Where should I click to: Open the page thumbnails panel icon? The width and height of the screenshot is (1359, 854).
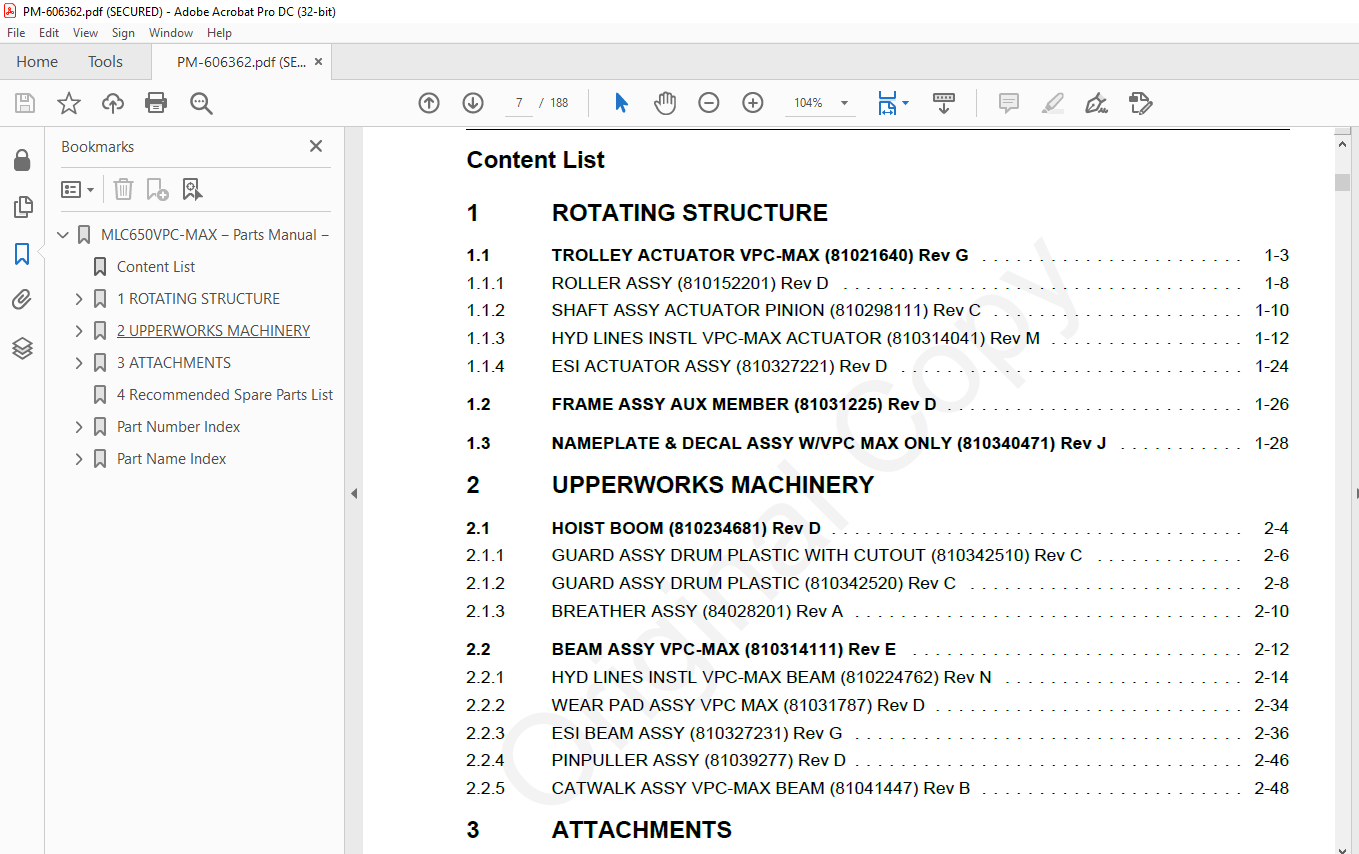(x=22, y=207)
